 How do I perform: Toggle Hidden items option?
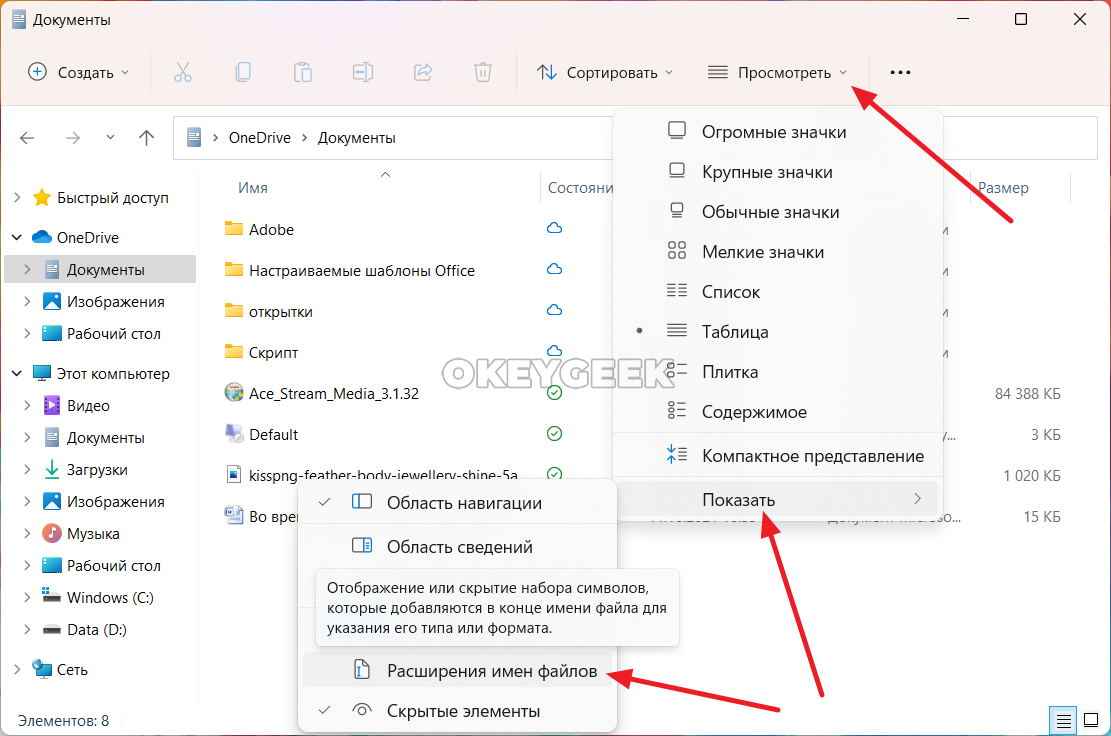(x=457, y=710)
